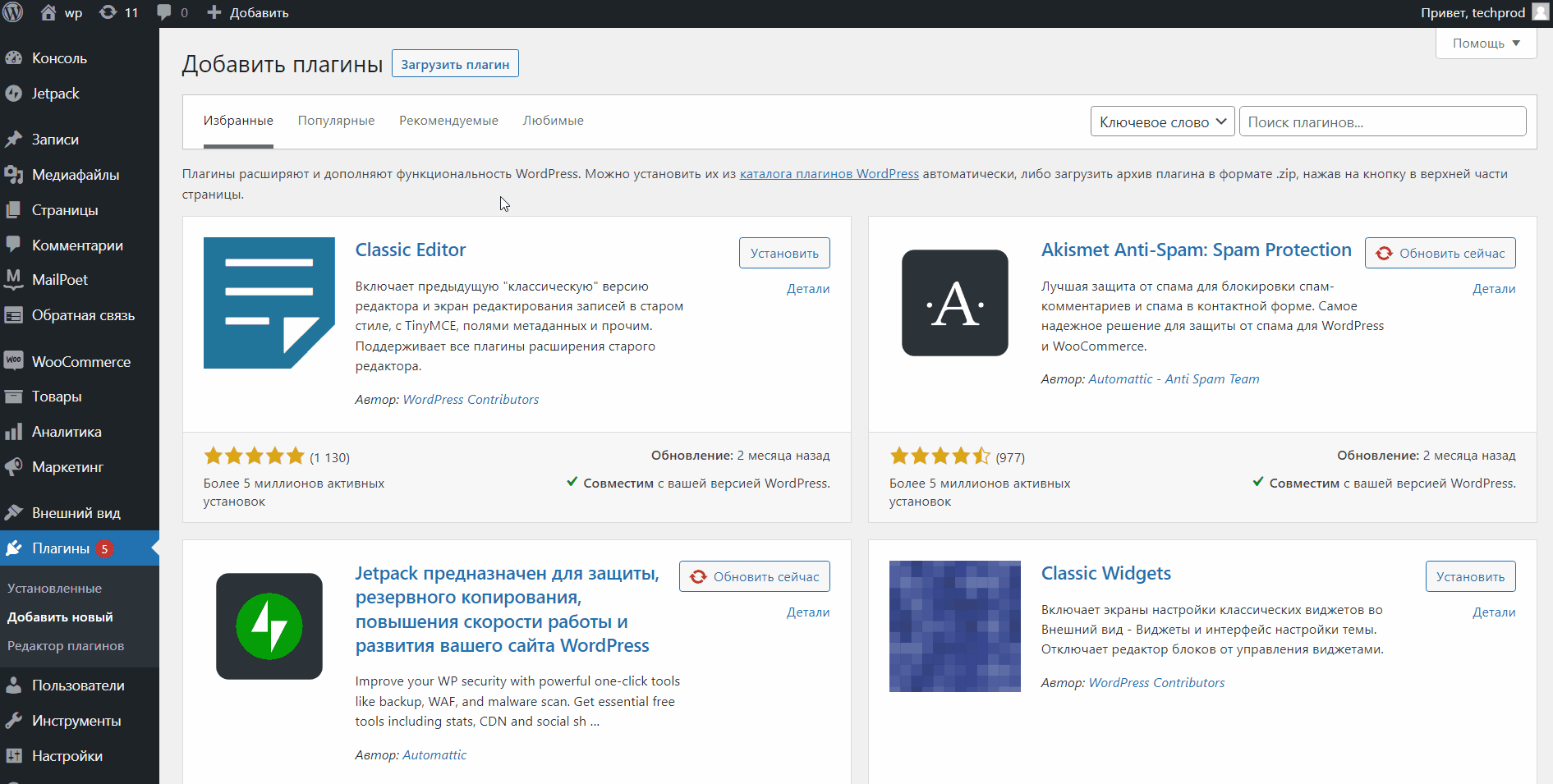Viewport: 1553px width, 784px height.
Task: Switch to the Популярные tab
Action: (336, 121)
